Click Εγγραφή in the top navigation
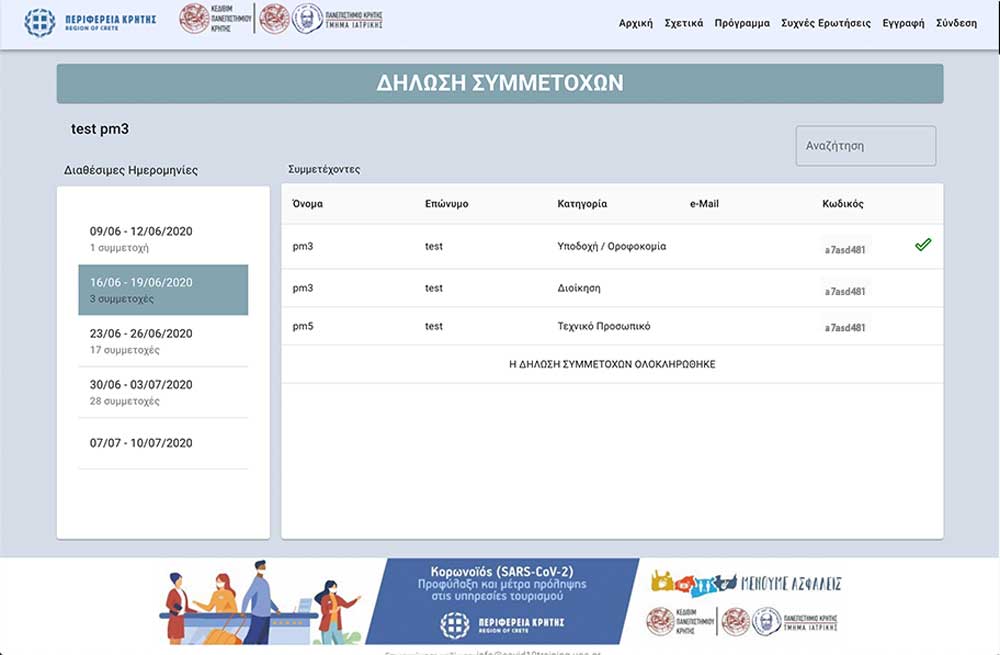This screenshot has width=1000, height=655. pyautogui.click(x=903, y=23)
